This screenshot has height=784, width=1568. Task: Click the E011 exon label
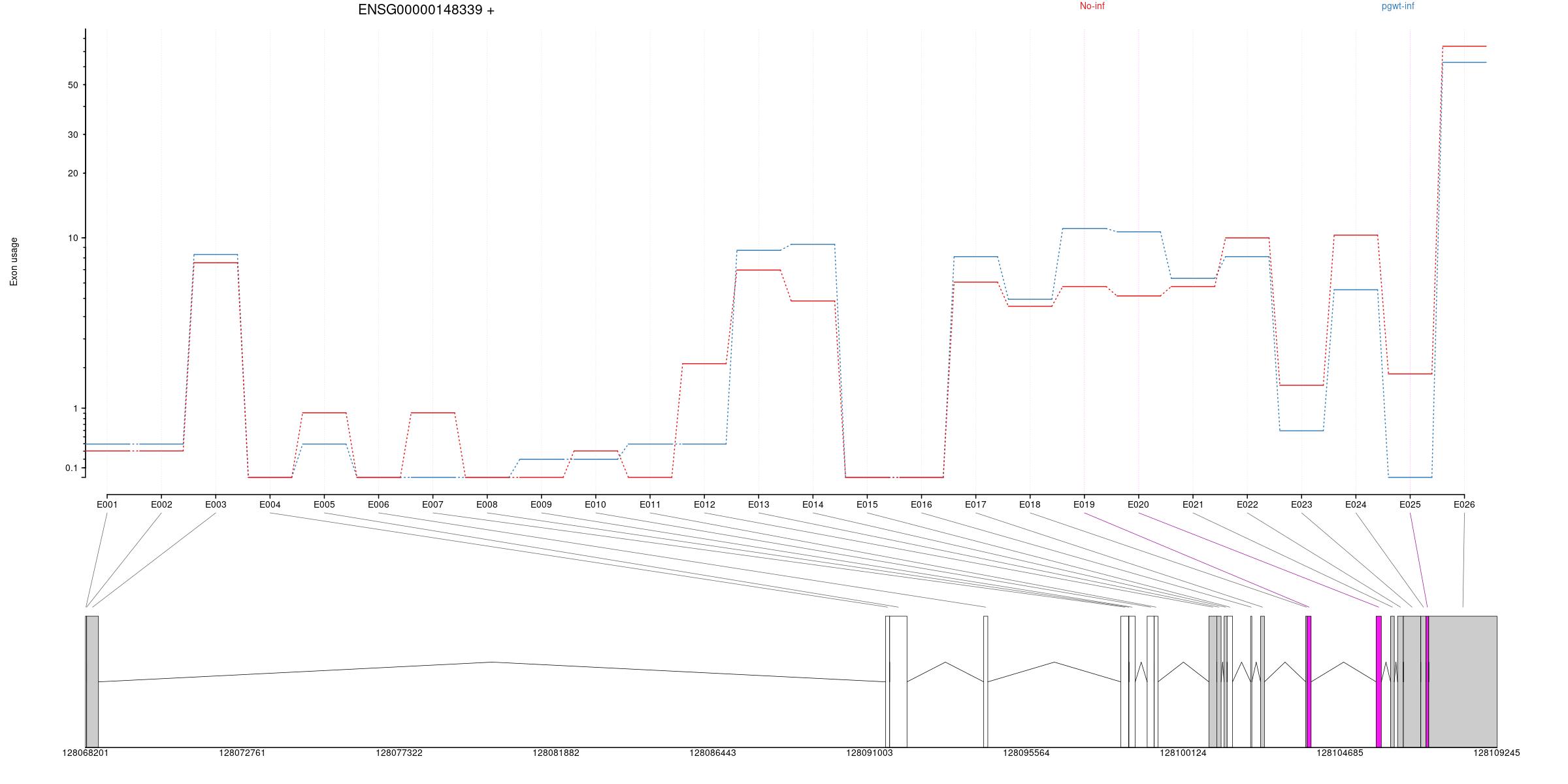[650, 504]
